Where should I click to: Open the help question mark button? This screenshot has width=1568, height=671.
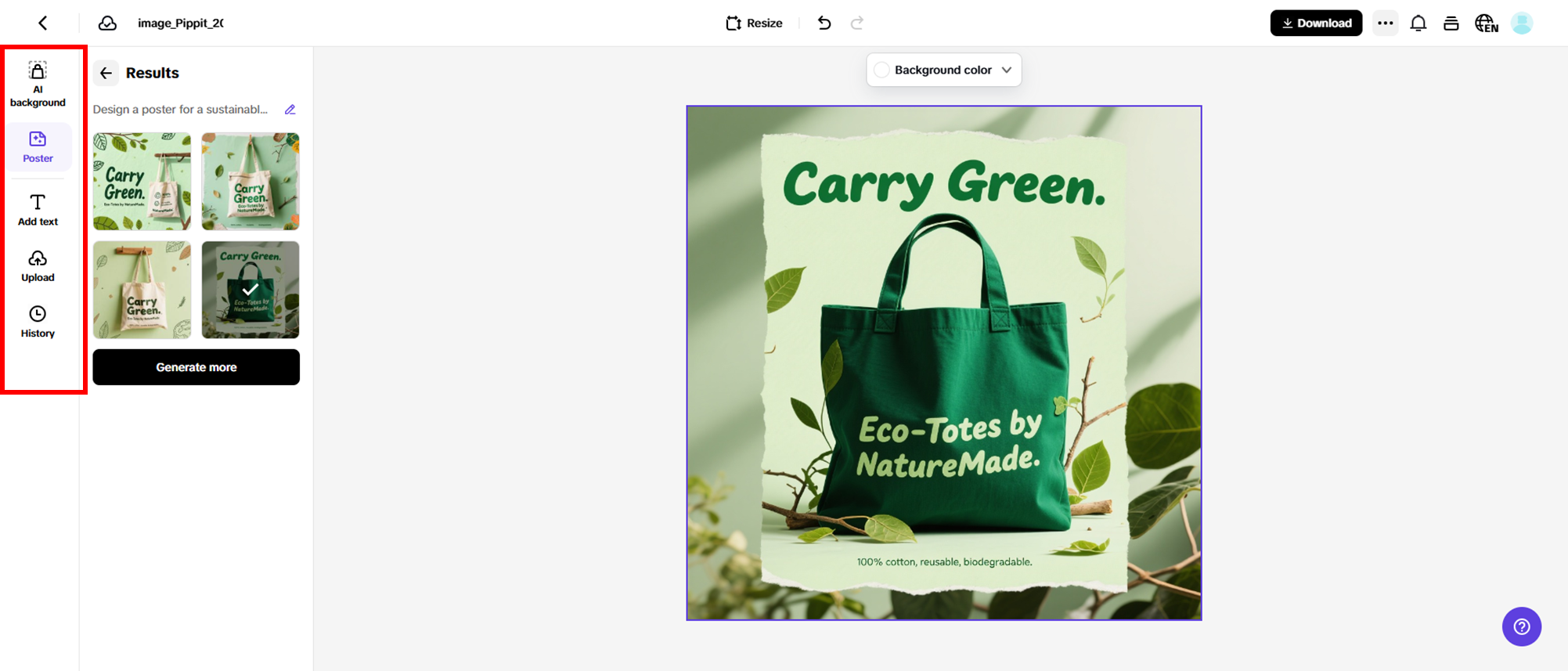click(x=1522, y=626)
